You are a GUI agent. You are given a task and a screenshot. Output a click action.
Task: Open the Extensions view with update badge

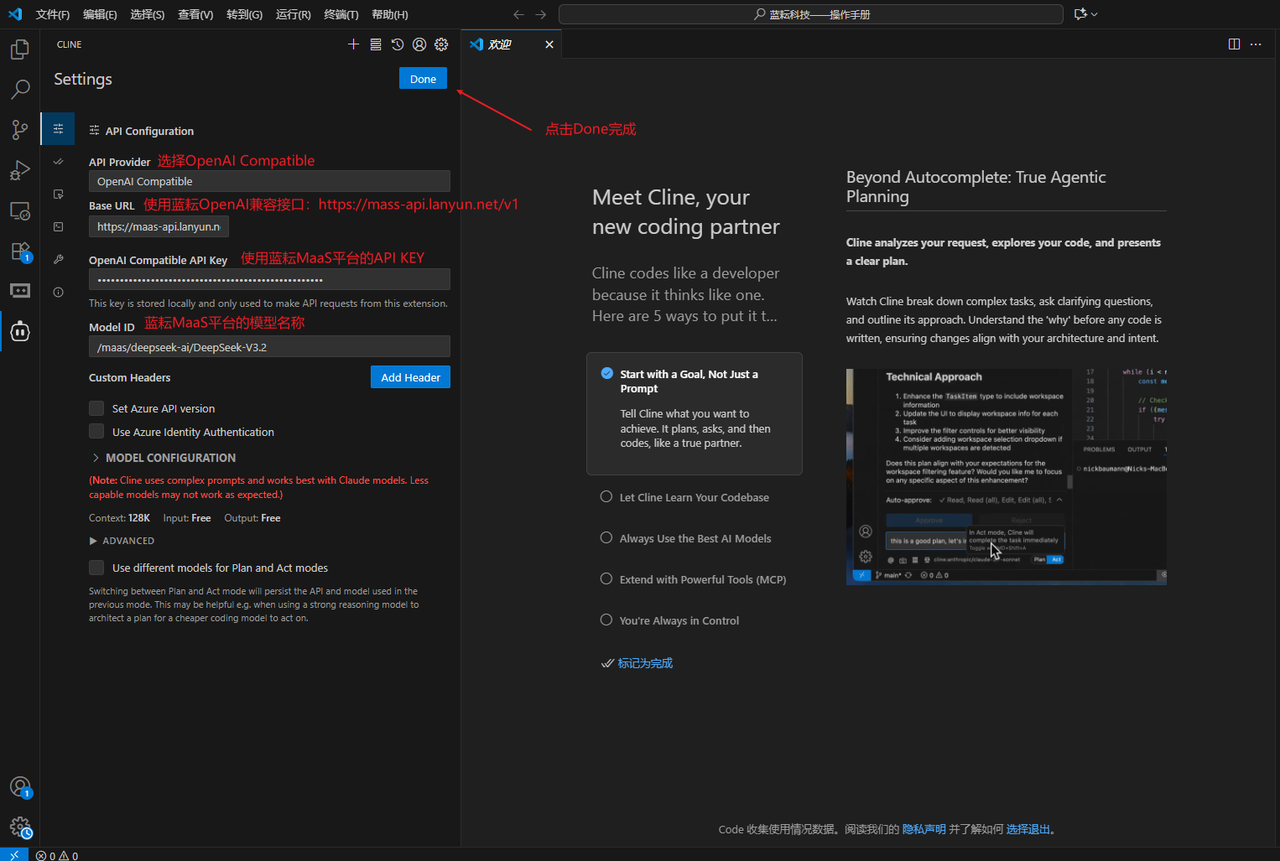coord(20,251)
